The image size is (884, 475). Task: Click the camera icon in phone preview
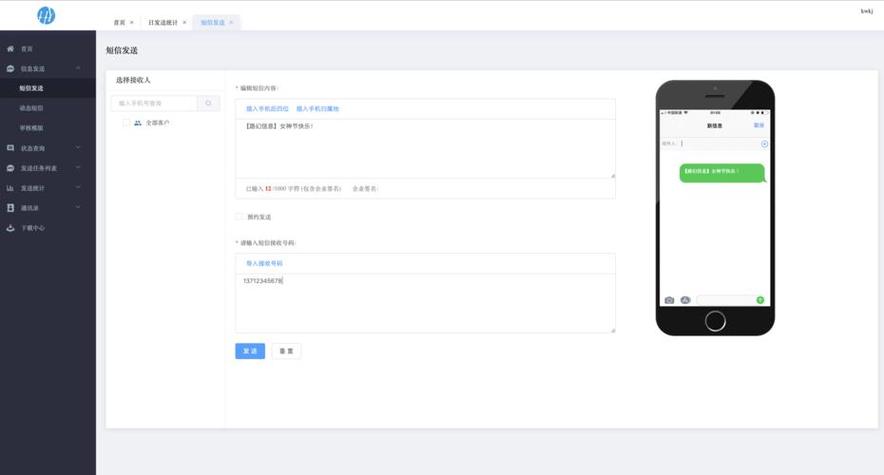(669, 300)
